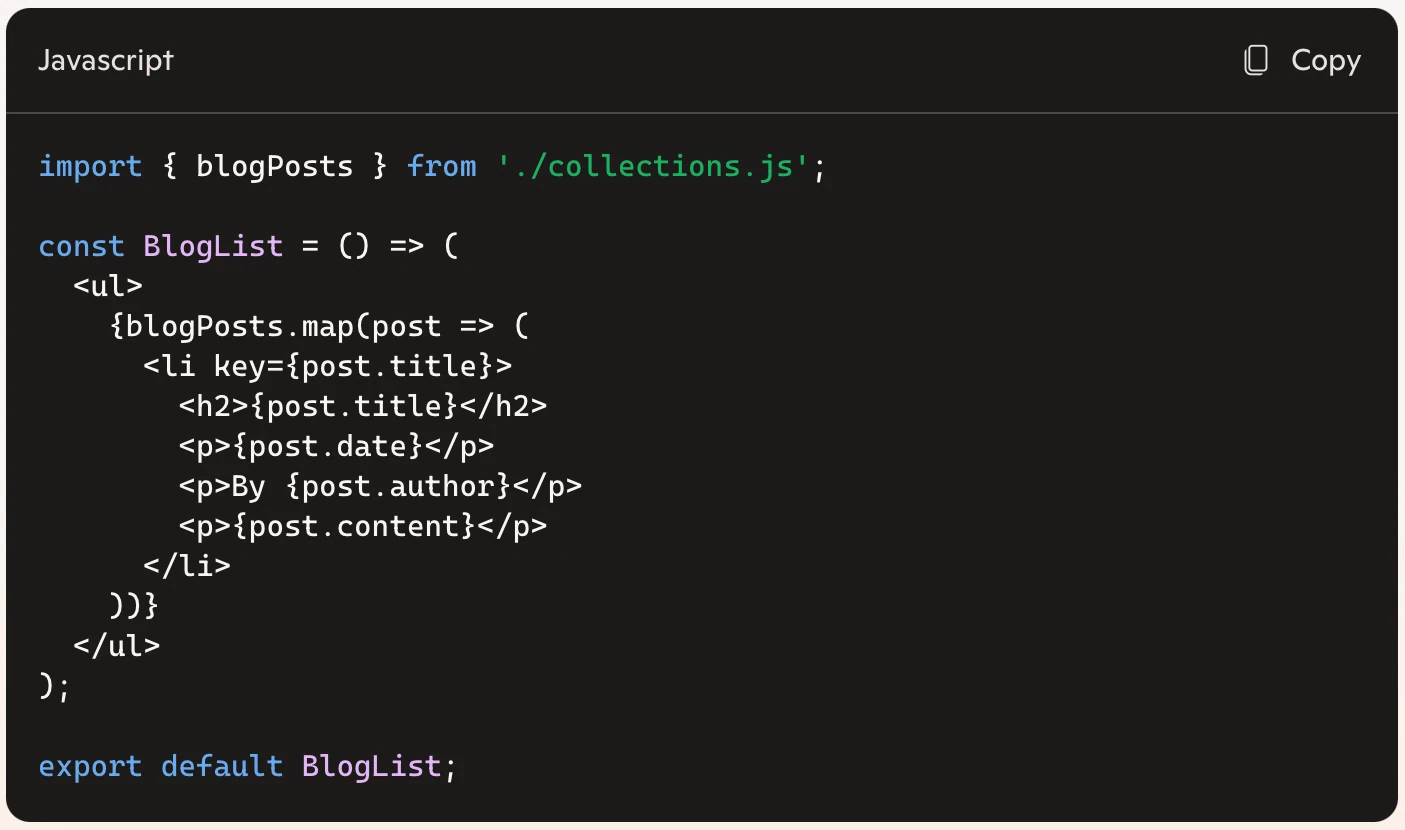The width and height of the screenshot is (1405, 830).
Task: Click the 'from' keyword in the code
Action: pos(441,166)
